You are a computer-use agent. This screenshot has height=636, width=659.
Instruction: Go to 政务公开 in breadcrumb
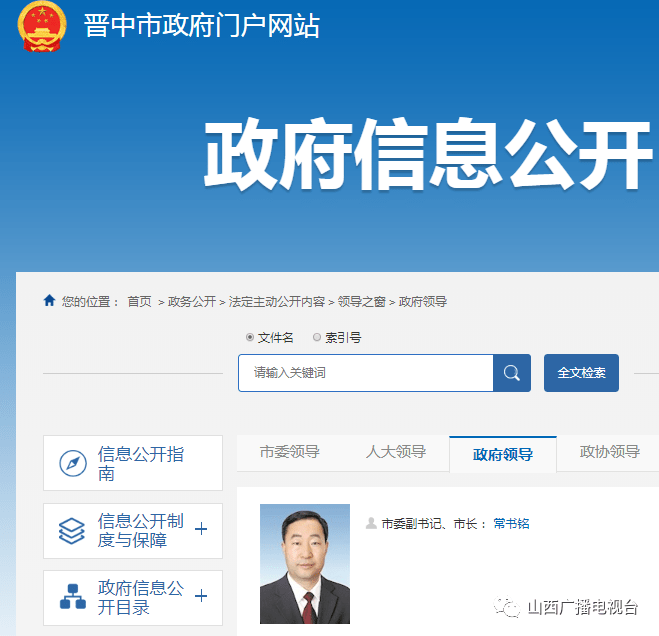pyautogui.click(x=192, y=301)
